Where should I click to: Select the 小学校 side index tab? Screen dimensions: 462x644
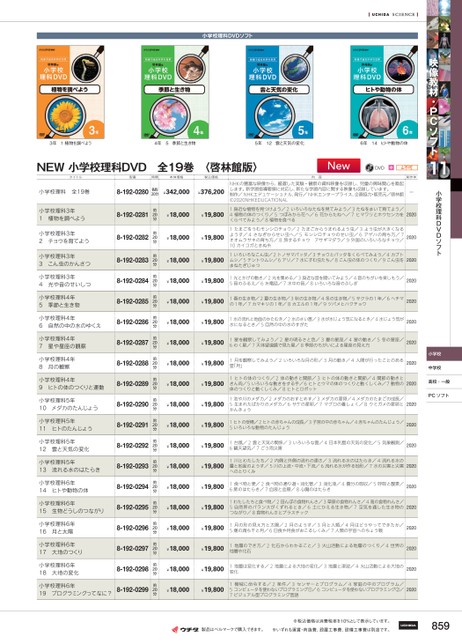tap(444, 354)
